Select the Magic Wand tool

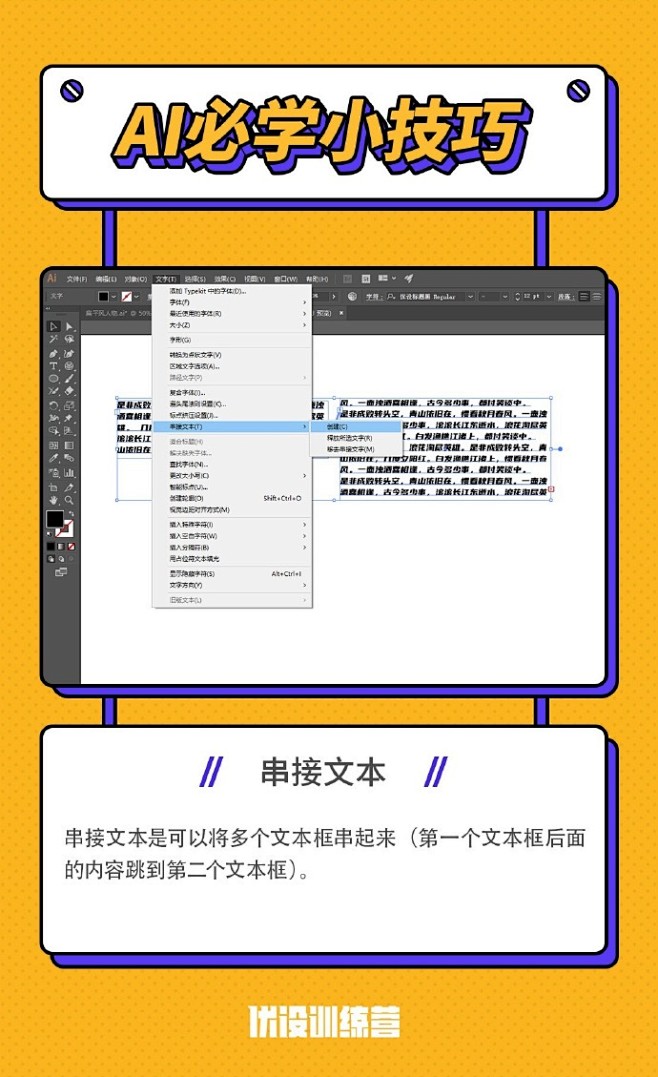54,339
